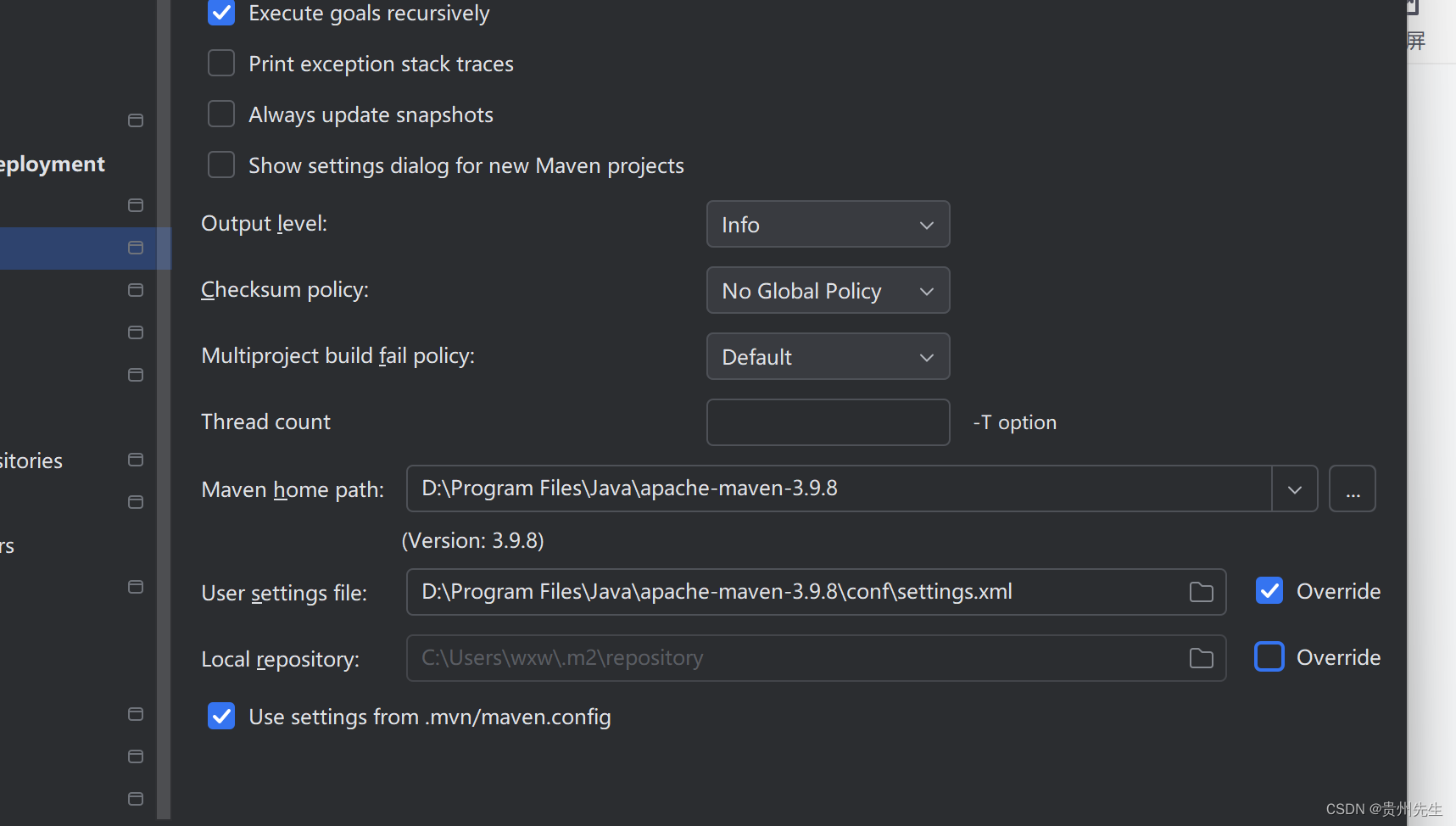Open the folder browser for User settings file

click(x=1201, y=592)
